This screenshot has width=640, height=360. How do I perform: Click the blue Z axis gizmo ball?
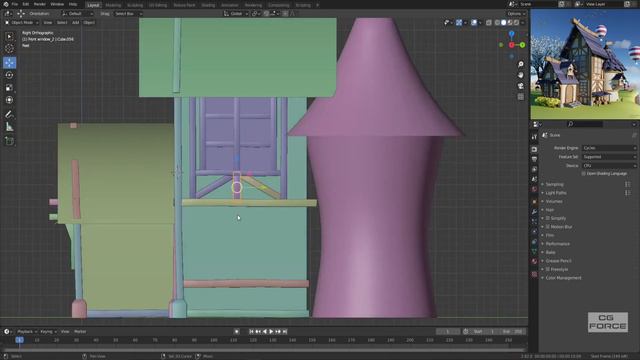511,34
